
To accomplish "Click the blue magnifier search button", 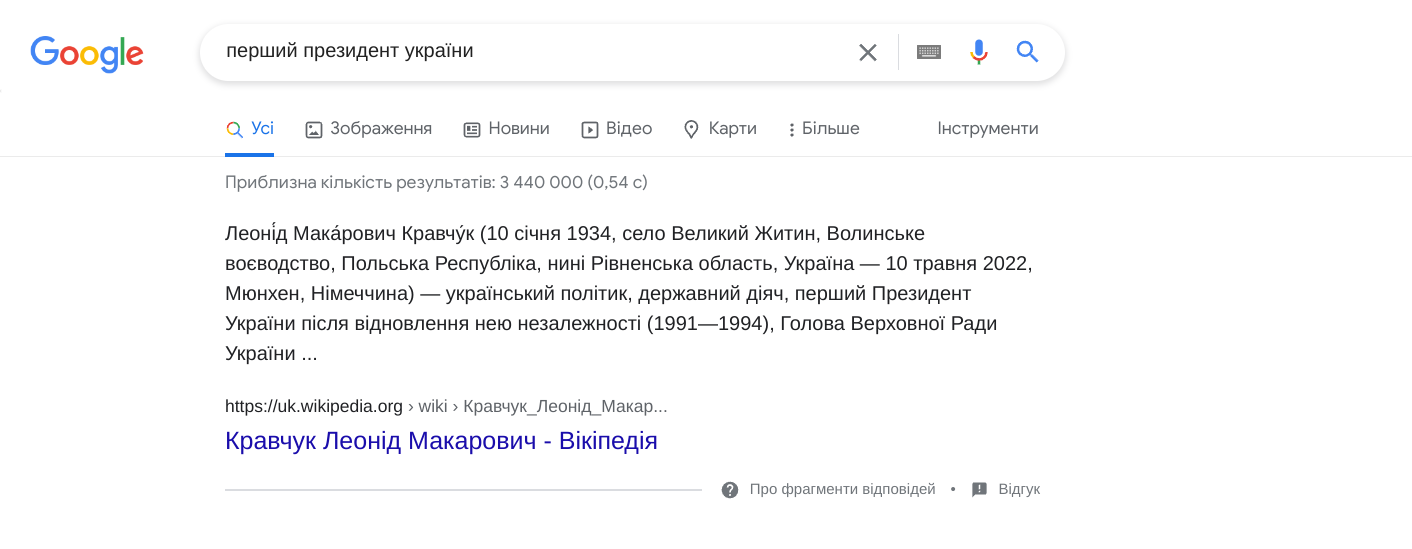I will (1028, 52).
